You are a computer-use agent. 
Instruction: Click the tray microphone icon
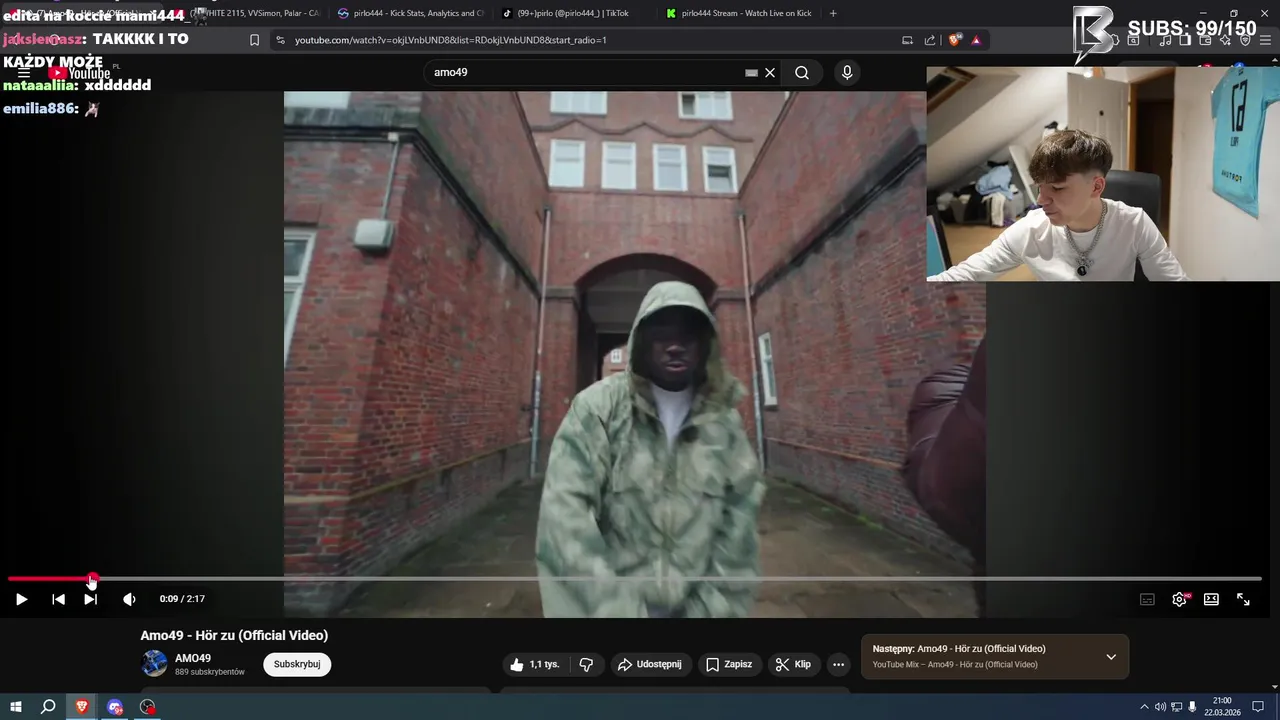pyautogui.click(x=1192, y=707)
